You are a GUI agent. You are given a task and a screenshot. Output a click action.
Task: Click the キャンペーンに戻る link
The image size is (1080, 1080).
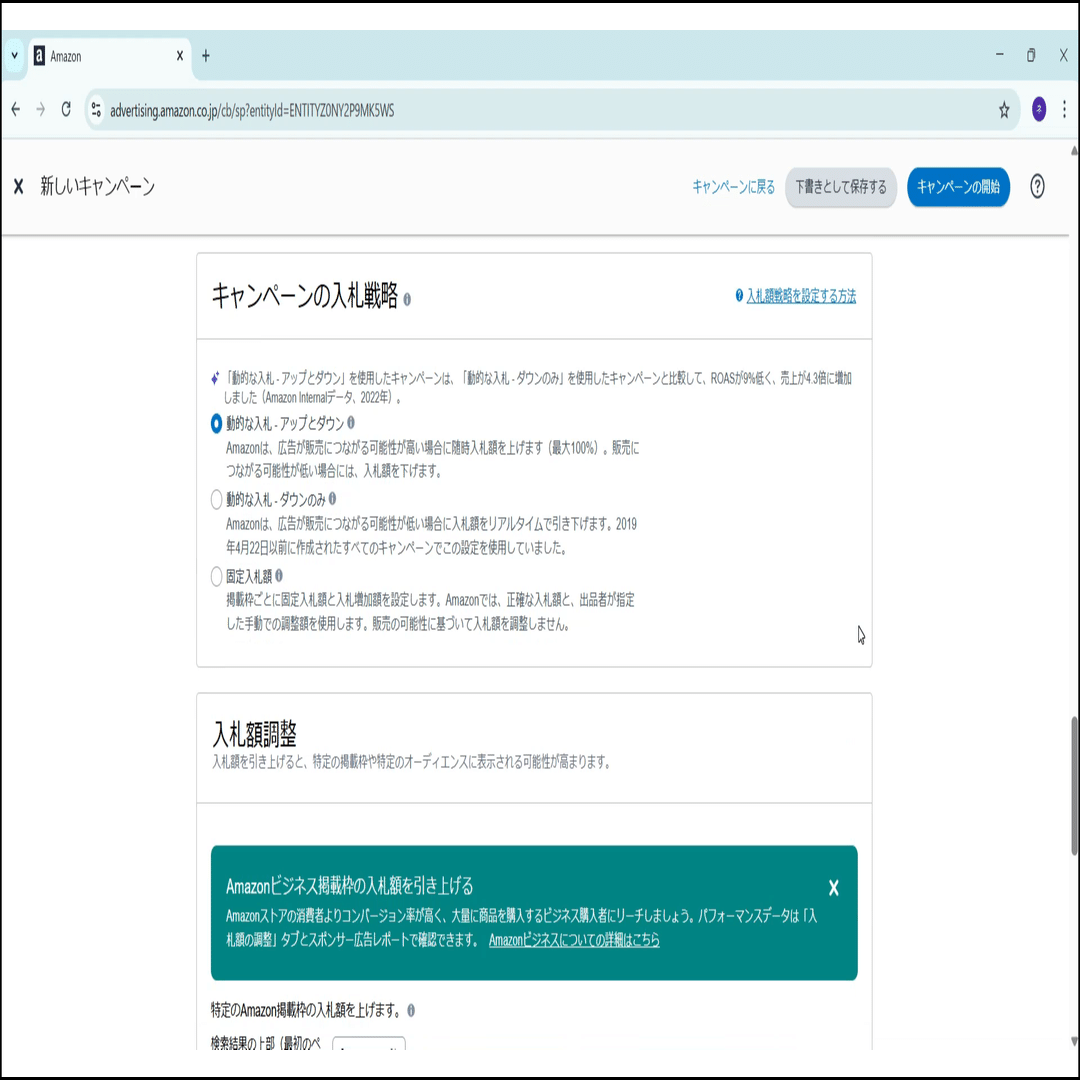(x=734, y=187)
